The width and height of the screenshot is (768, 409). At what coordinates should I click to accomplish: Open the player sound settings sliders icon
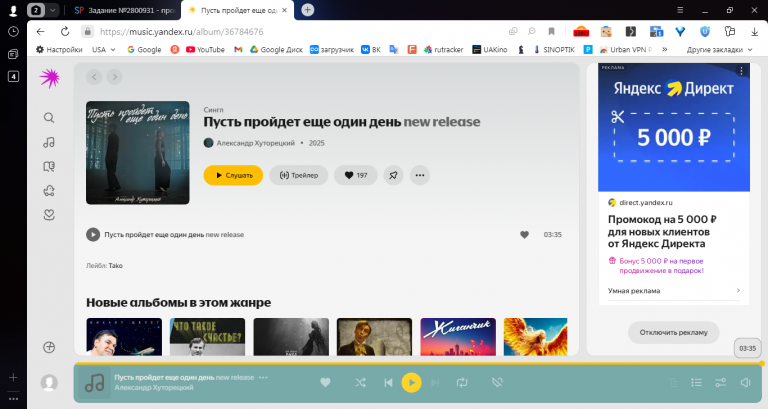(720, 383)
